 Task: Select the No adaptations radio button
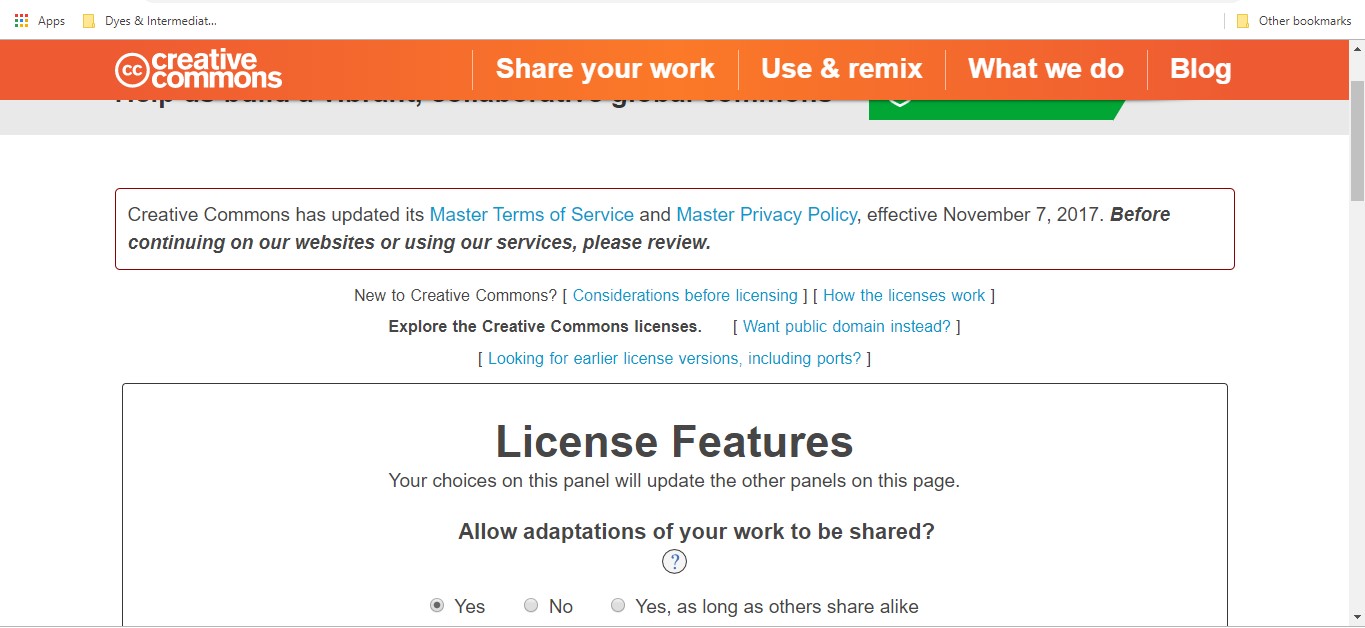pyautogui.click(x=531, y=605)
